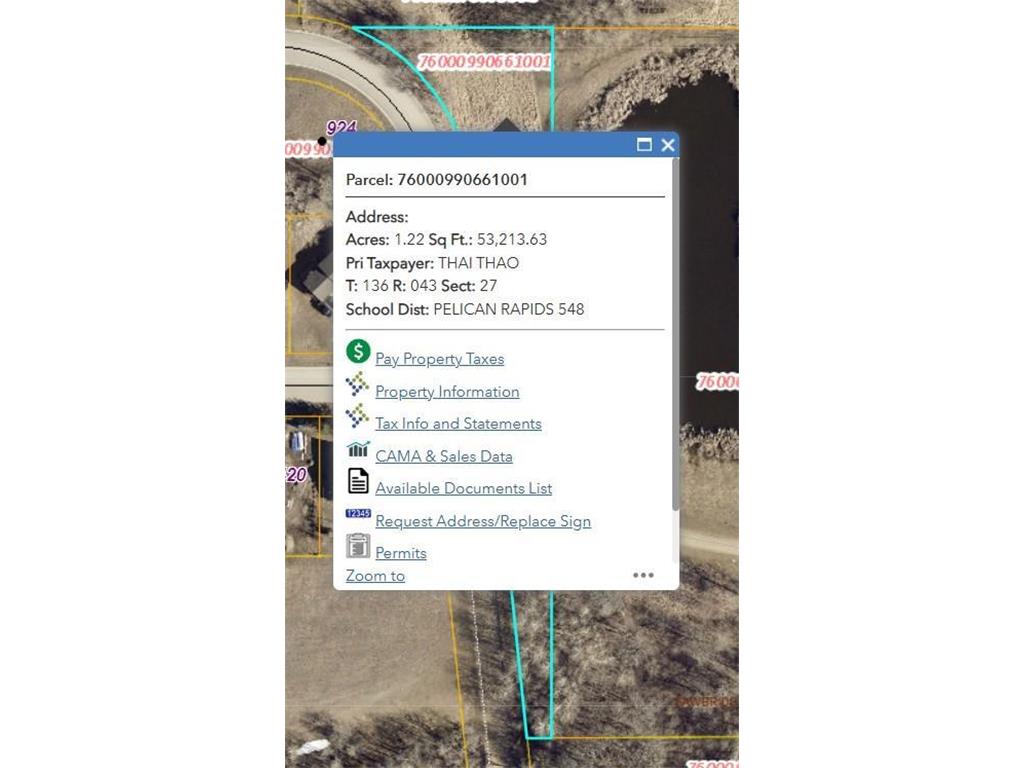This screenshot has height=768, width=1024.
Task: Click the green dollar sign icon
Action: (x=358, y=352)
